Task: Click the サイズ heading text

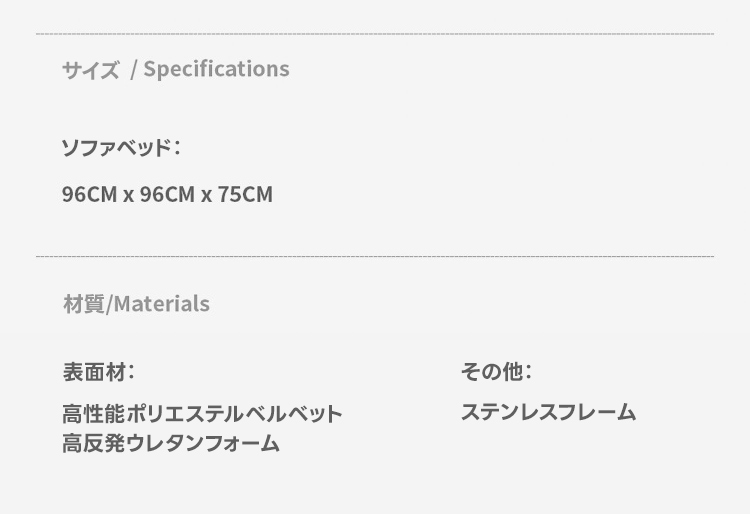Action: (90, 69)
